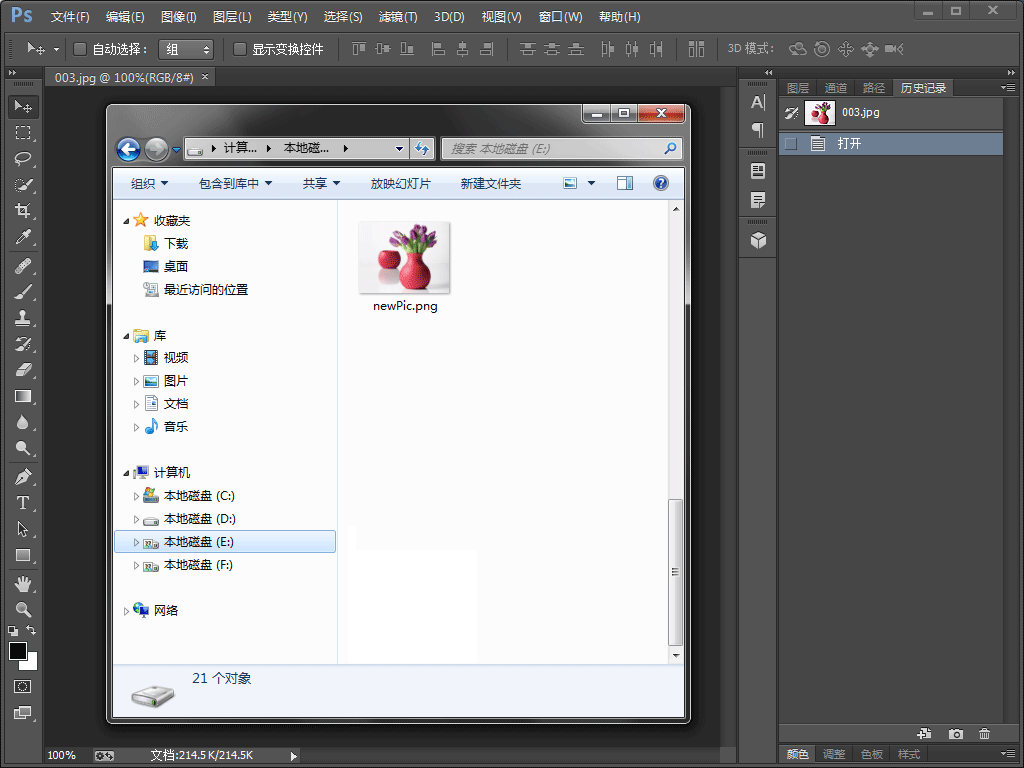Image resolution: width=1024 pixels, height=768 pixels.
Task: Go back with the blue arrow button
Action: pos(129,150)
